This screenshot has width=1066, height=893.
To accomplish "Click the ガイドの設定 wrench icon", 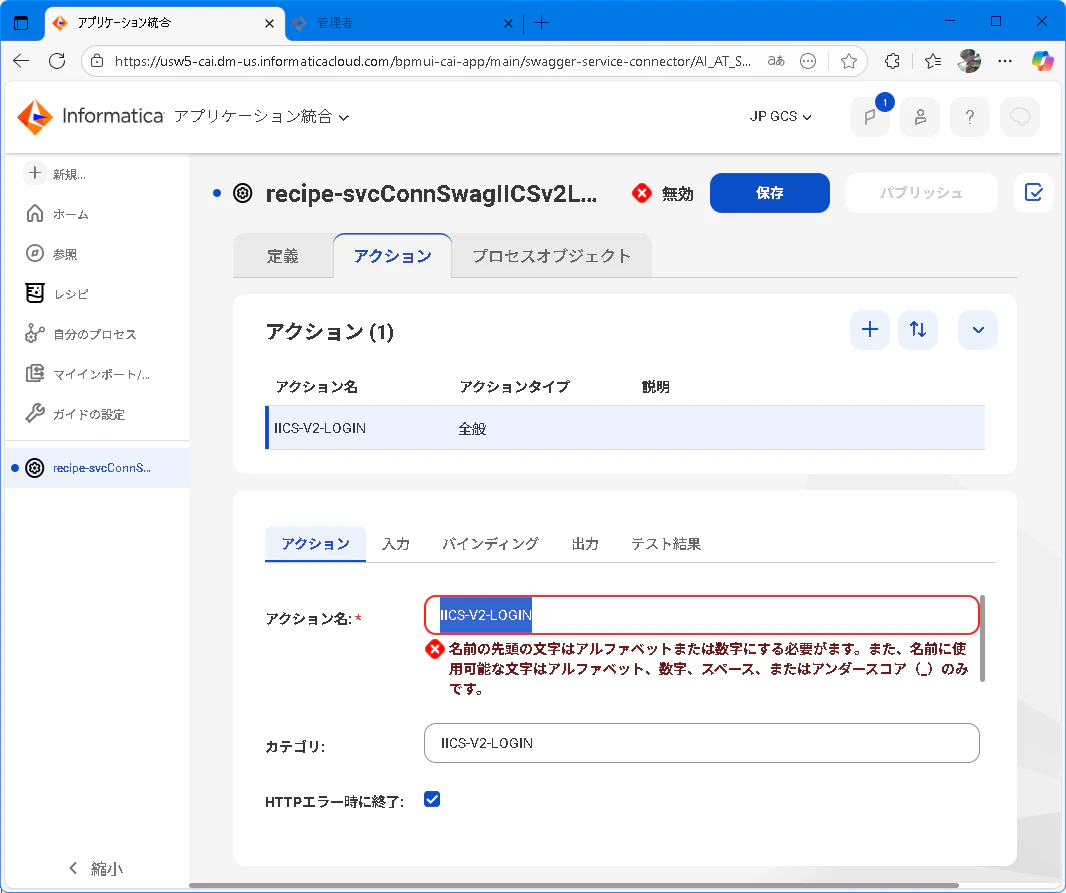I will point(35,413).
